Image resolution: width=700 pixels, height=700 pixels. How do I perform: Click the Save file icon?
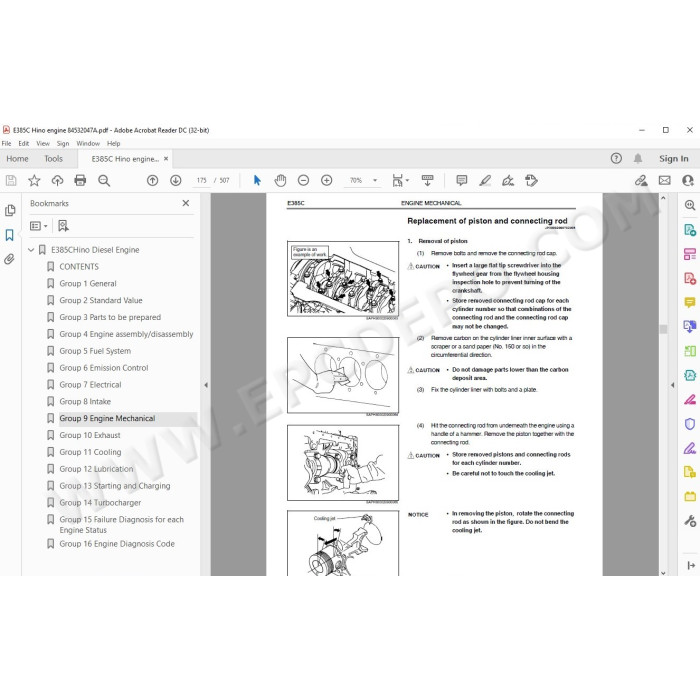tap(11, 180)
